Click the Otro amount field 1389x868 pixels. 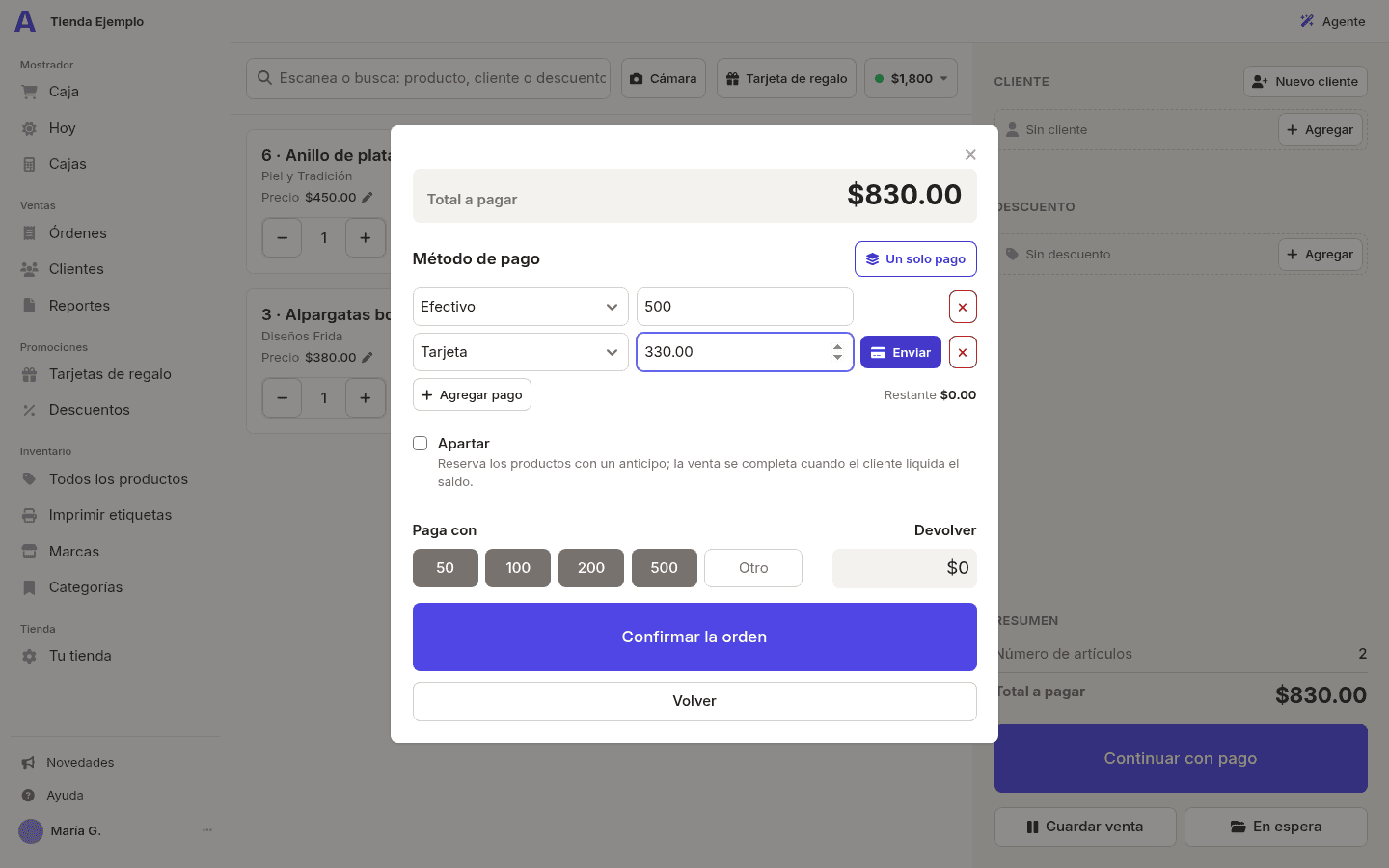tap(753, 568)
